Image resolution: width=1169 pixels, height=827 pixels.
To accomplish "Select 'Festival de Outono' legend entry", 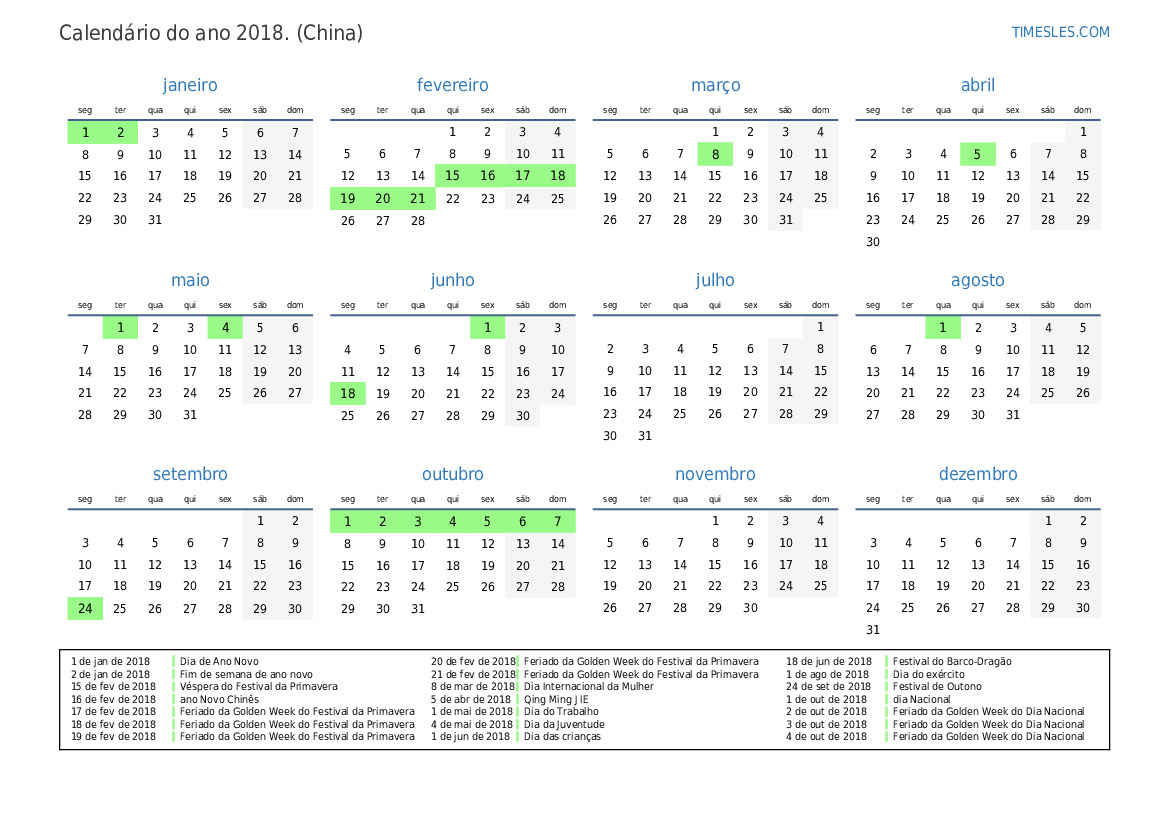I will [x=937, y=687].
